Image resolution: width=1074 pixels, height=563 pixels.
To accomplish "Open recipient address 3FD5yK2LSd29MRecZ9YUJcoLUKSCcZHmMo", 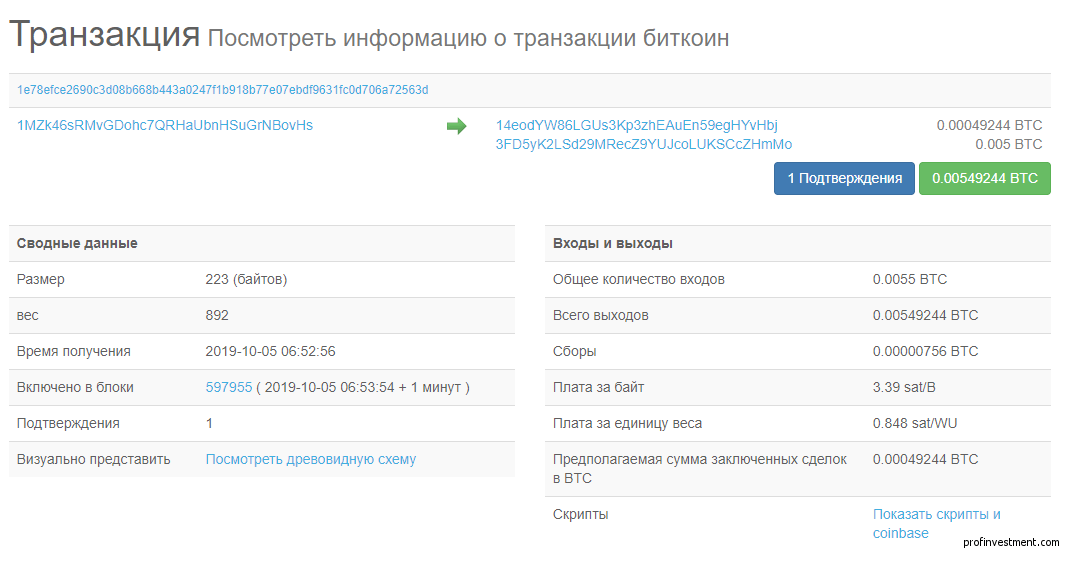I will tap(644, 145).
